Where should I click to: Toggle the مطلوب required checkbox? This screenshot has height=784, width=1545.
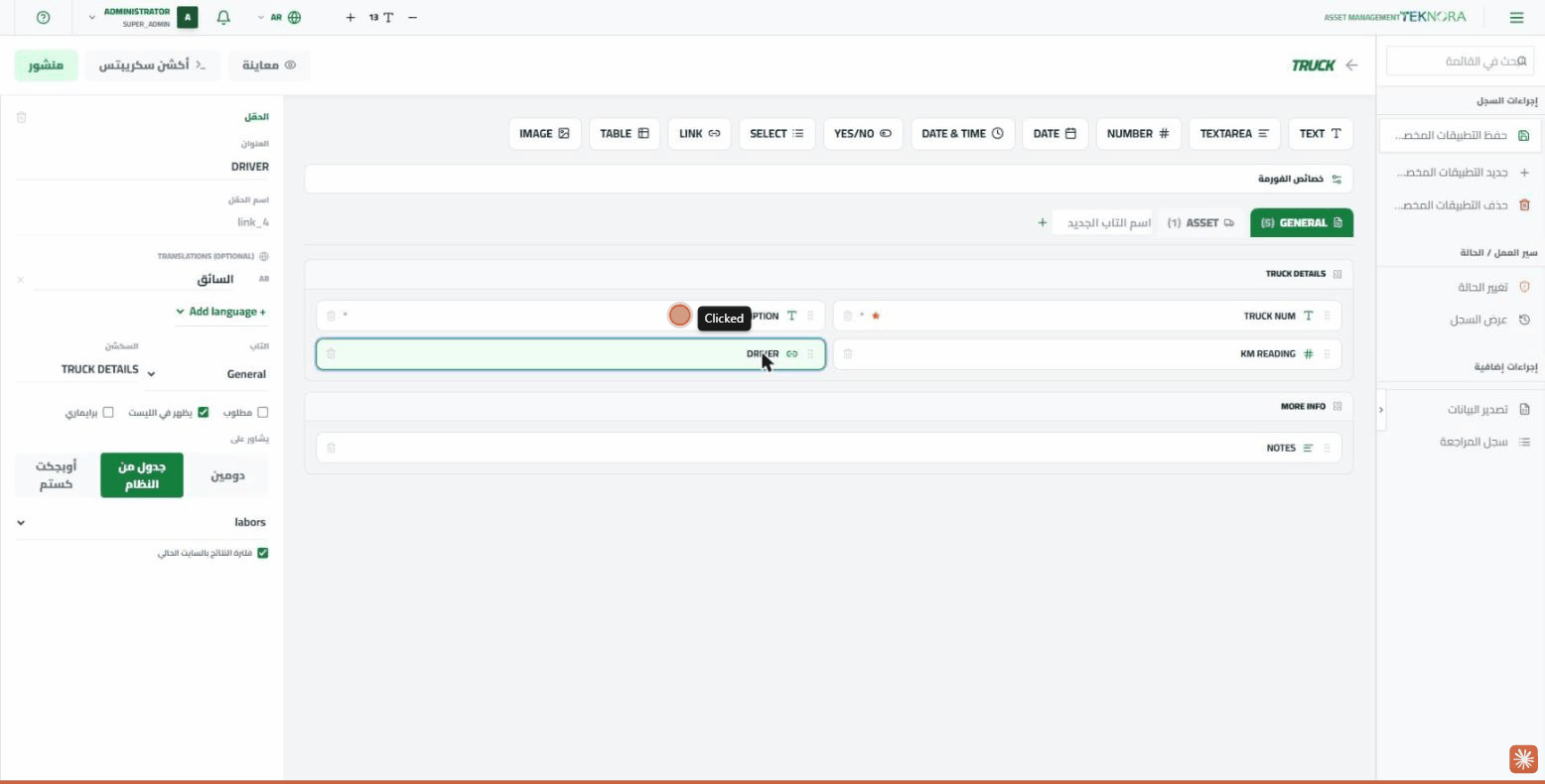263,412
